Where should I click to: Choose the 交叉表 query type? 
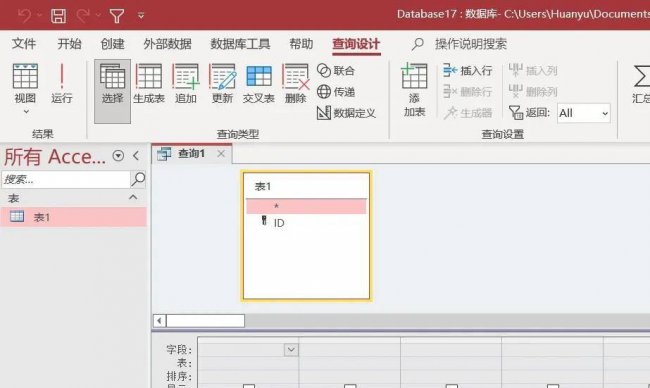[x=259, y=83]
